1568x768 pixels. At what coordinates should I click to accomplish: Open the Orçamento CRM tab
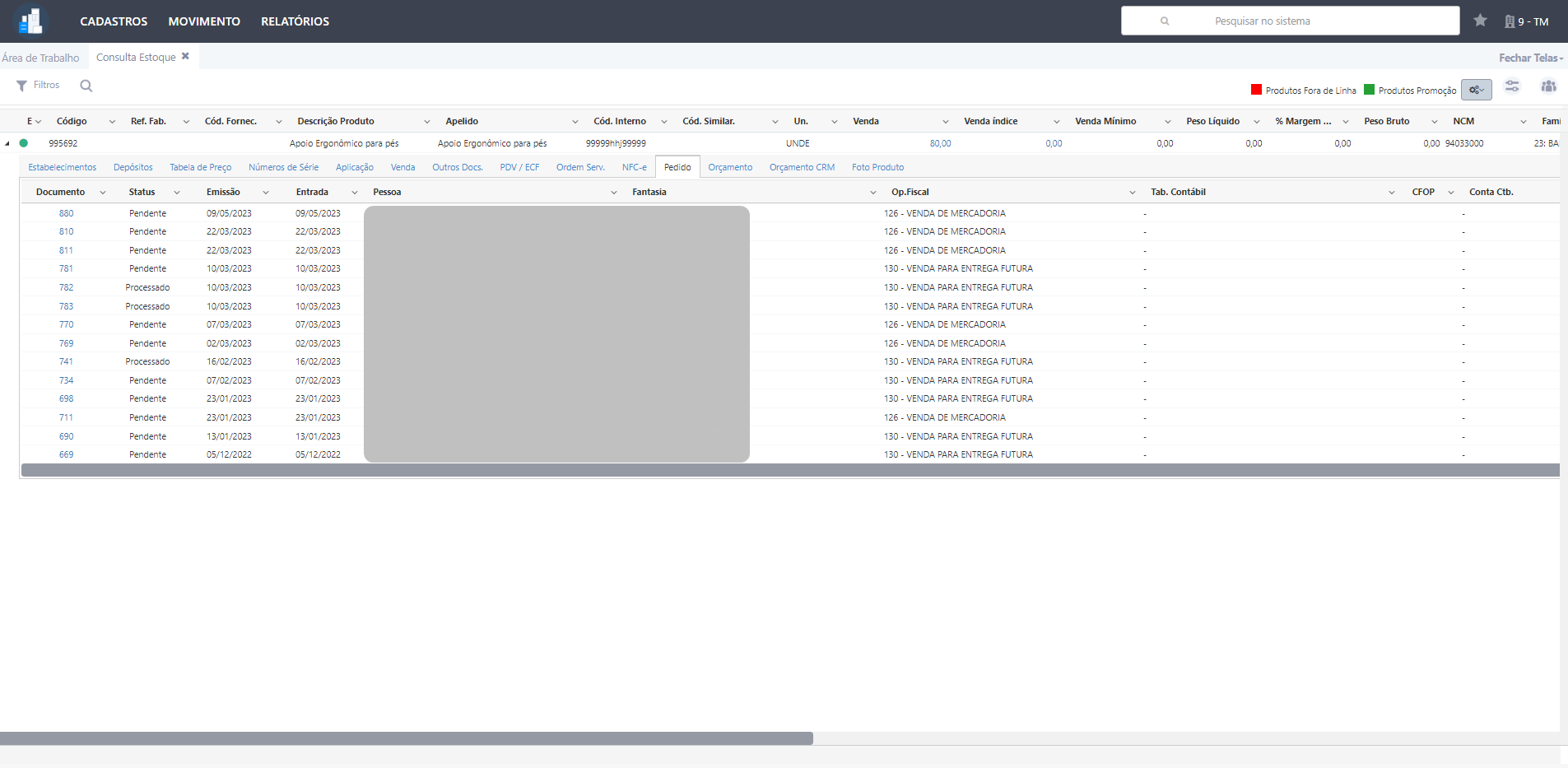[x=802, y=167]
